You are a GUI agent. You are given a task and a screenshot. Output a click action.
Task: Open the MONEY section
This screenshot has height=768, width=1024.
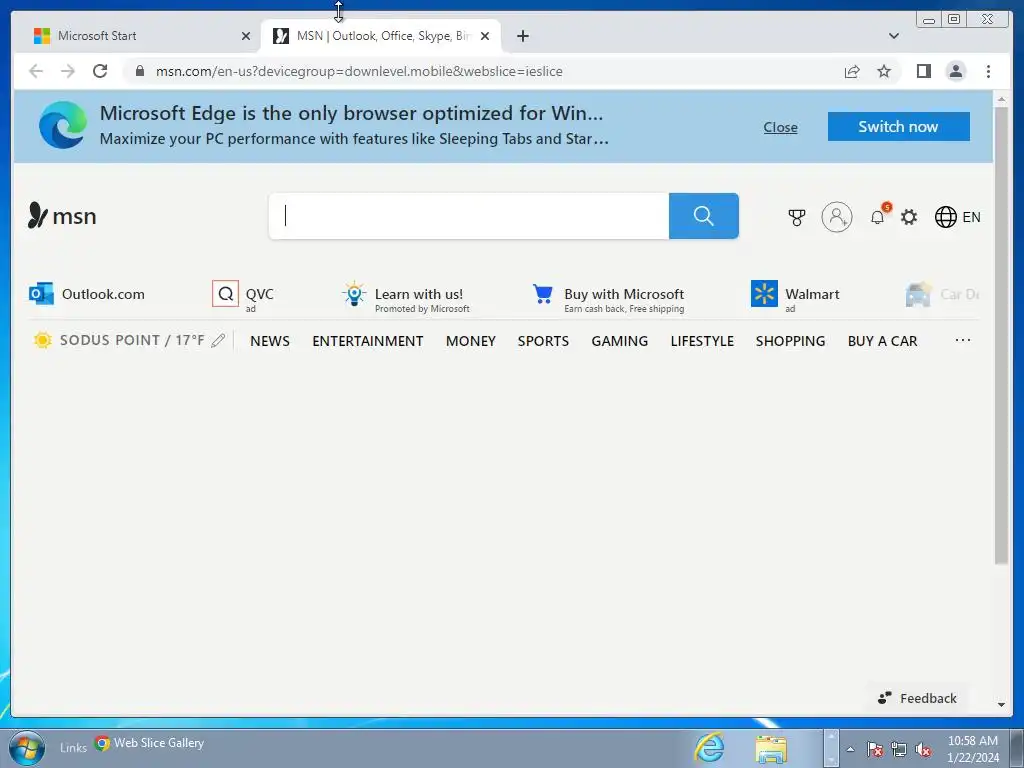(471, 341)
